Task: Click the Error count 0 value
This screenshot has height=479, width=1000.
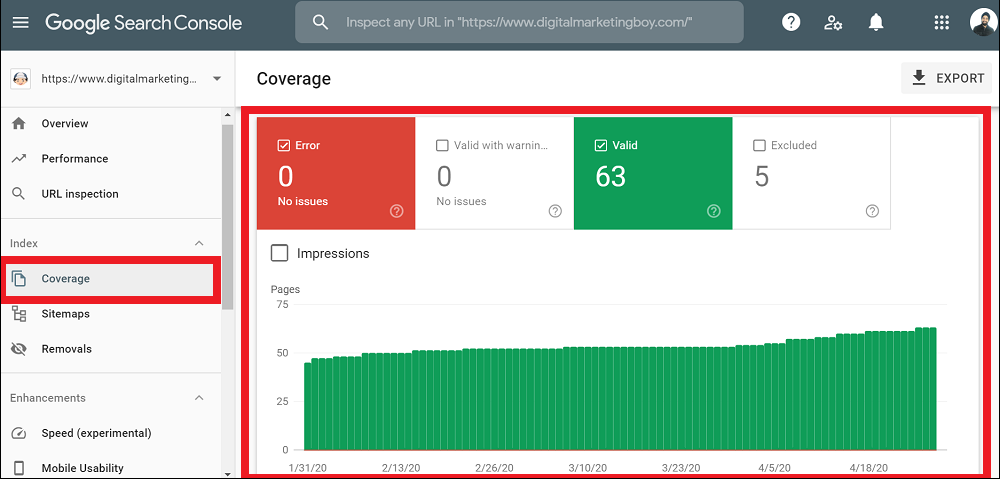Action: (x=285, y=176)
